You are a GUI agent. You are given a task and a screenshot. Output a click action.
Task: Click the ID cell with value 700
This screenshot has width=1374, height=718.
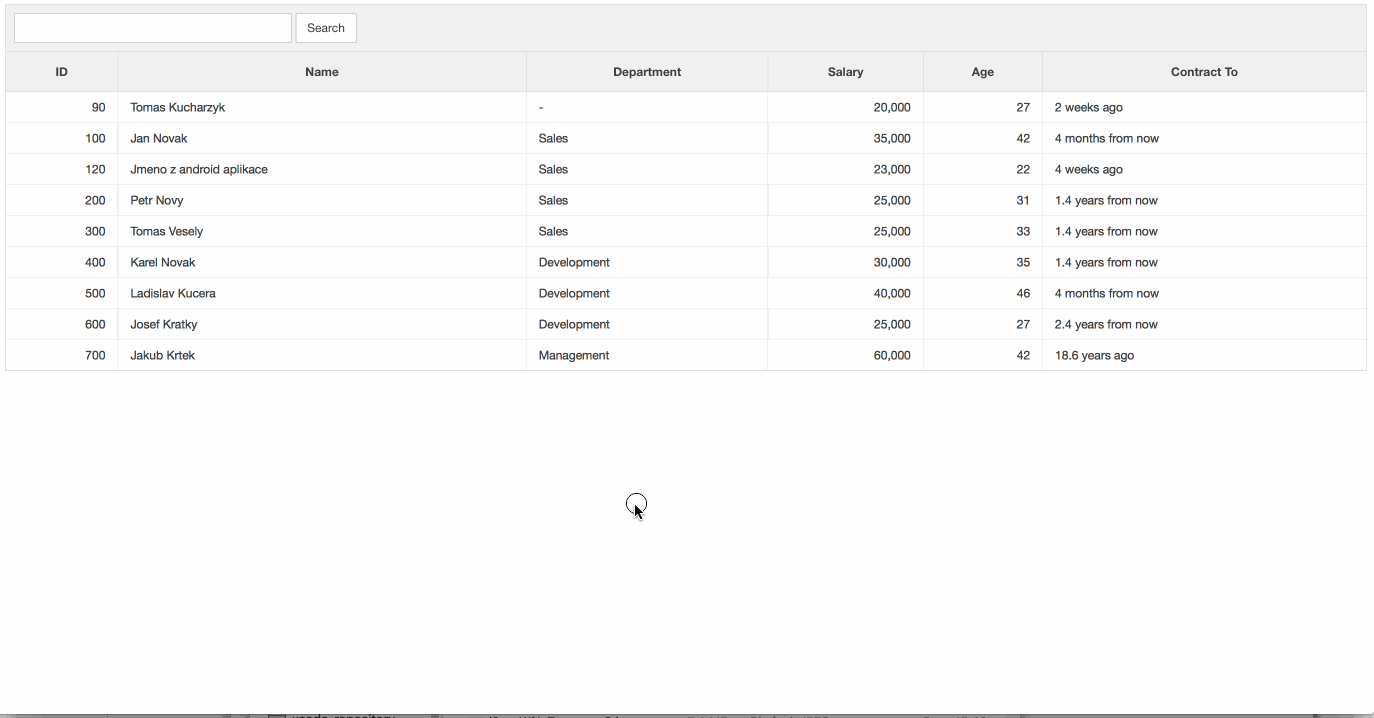pos(95,355)
